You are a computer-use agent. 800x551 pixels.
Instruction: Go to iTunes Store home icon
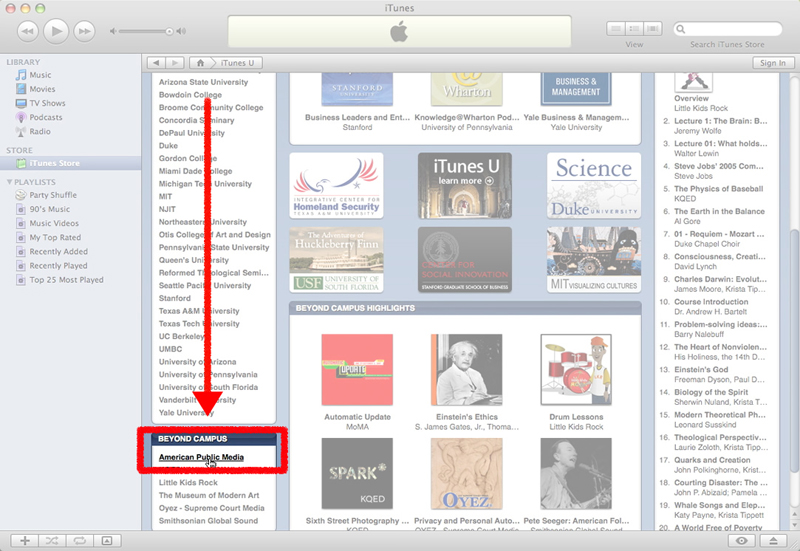coord(201,63)
